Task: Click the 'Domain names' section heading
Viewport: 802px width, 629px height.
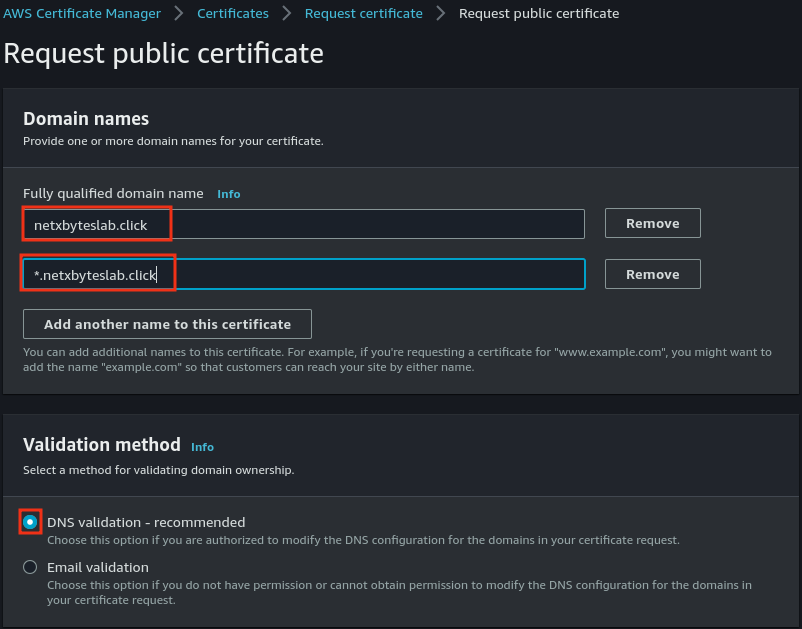Action: pos(86,119)
